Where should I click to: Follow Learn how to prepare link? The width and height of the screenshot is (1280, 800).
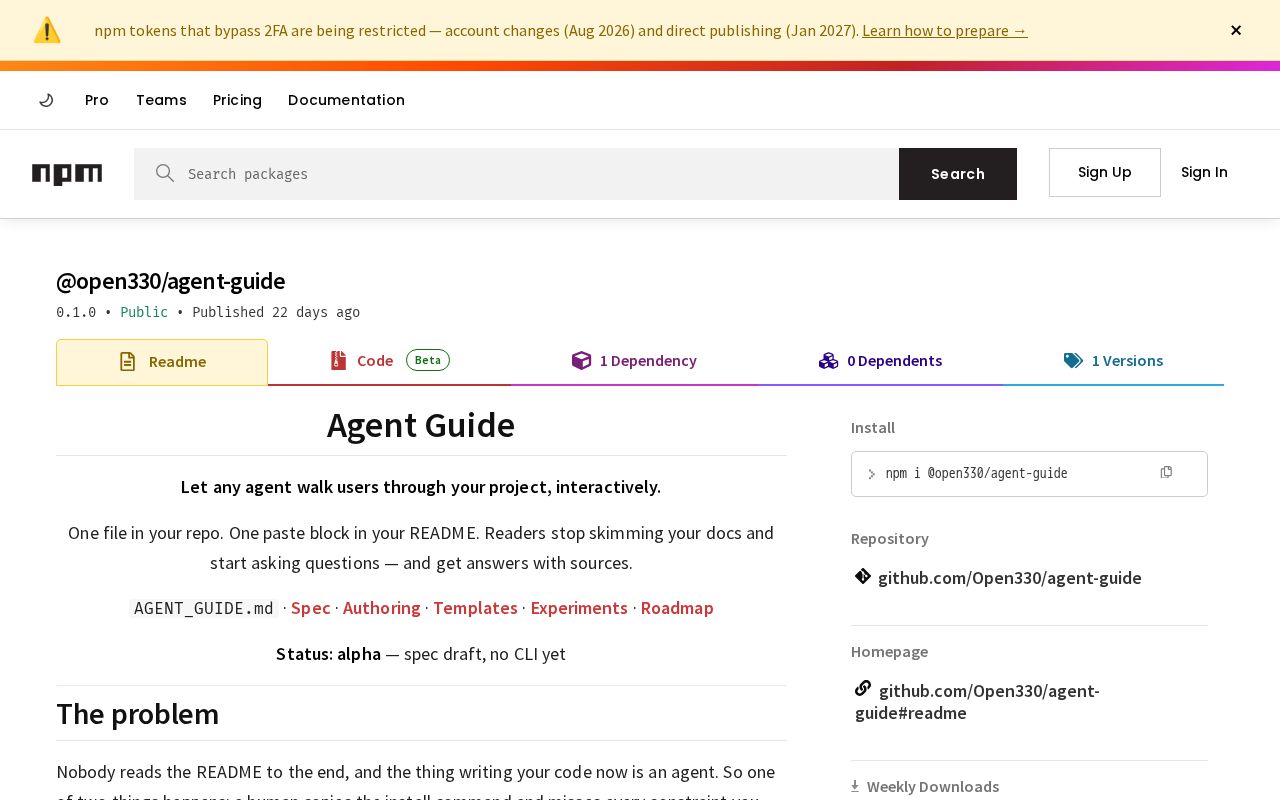(x=945, y=30)
